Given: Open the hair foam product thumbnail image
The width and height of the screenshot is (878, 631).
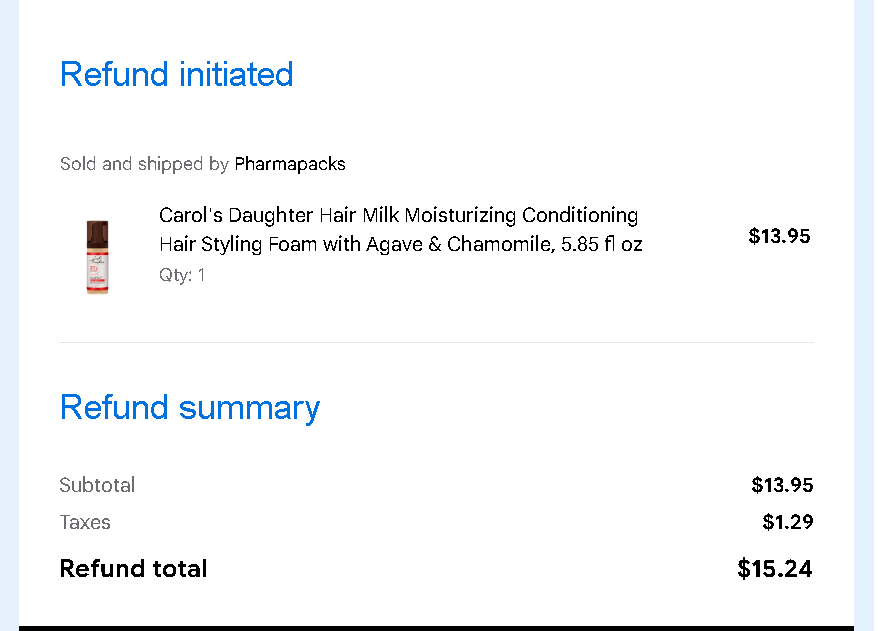Looking at the screenshot, I should 97,257.
